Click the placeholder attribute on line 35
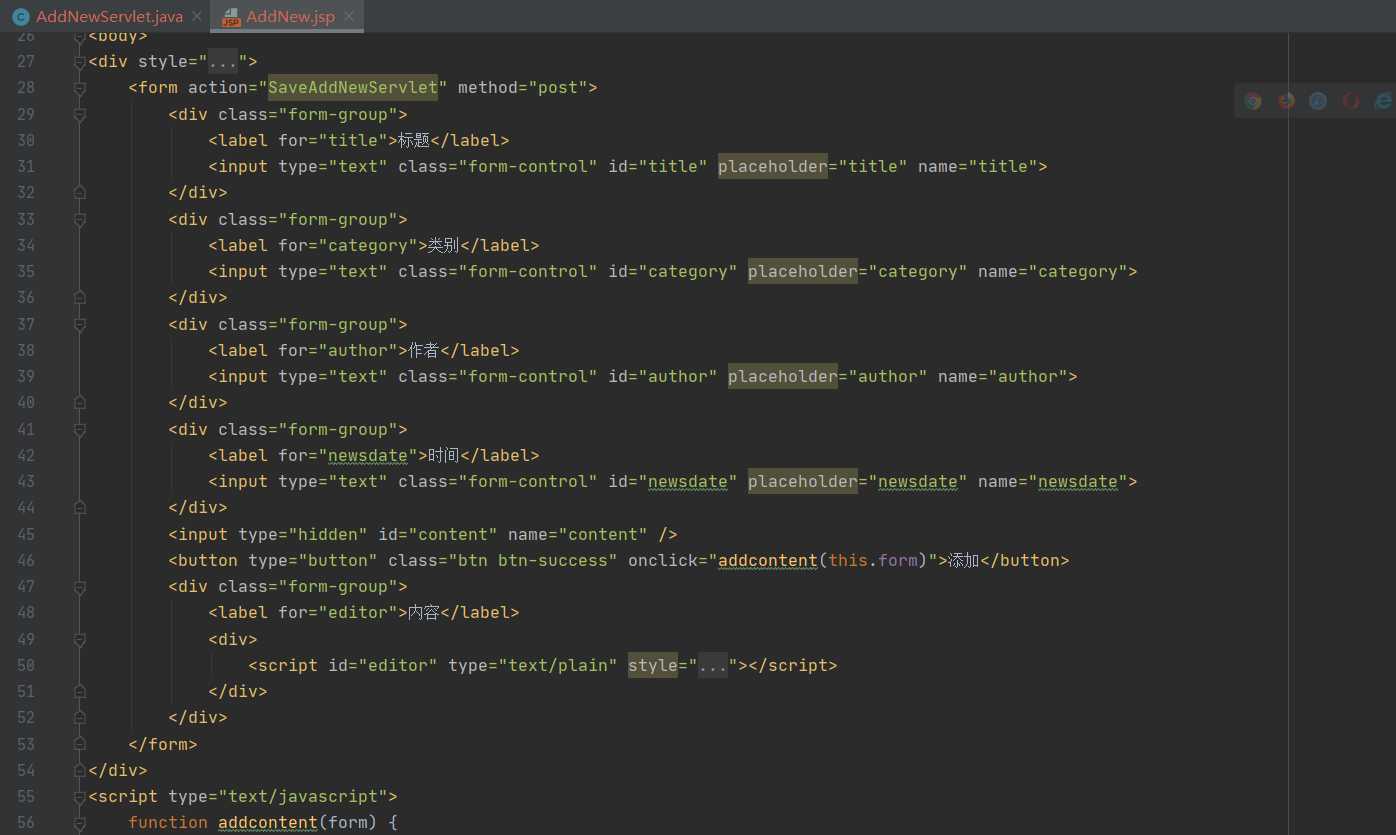This screenshot has height=835, width=1396. tap(803, 271)
